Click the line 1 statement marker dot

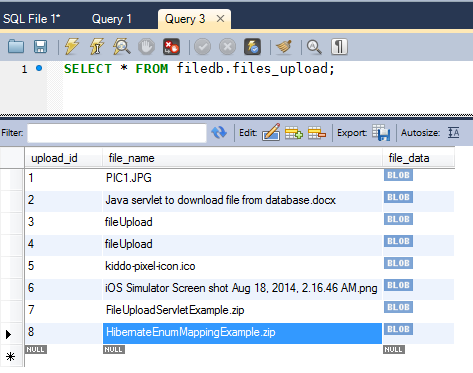[39, 68]
